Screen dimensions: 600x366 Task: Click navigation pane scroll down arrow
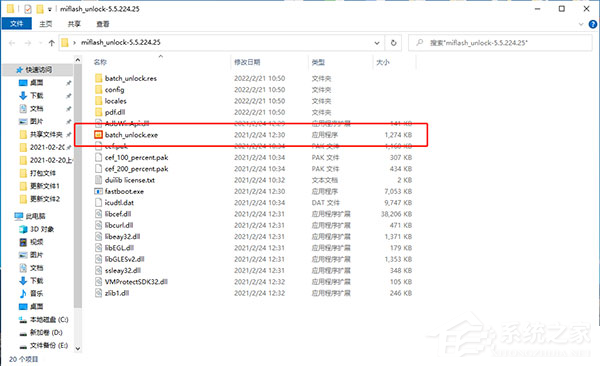click(x=78, y=348)
